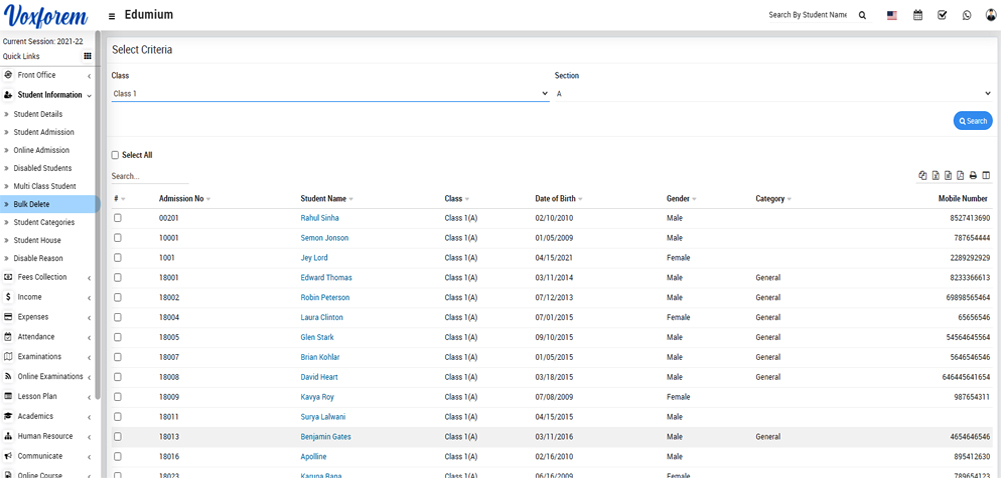This screenshot has width=1001, height=478.
Task: Open the task checklist icon in header
Action: (942, 15)
